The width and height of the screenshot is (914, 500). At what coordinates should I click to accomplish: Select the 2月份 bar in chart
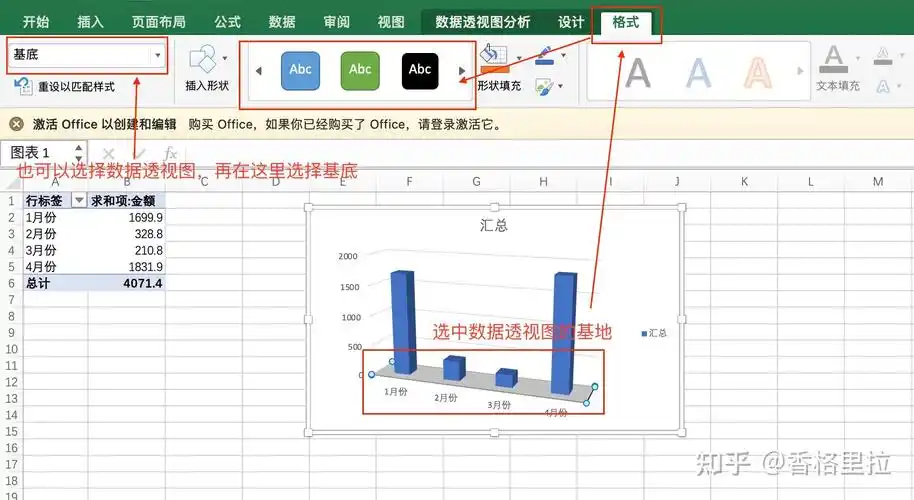pos(454,368)
